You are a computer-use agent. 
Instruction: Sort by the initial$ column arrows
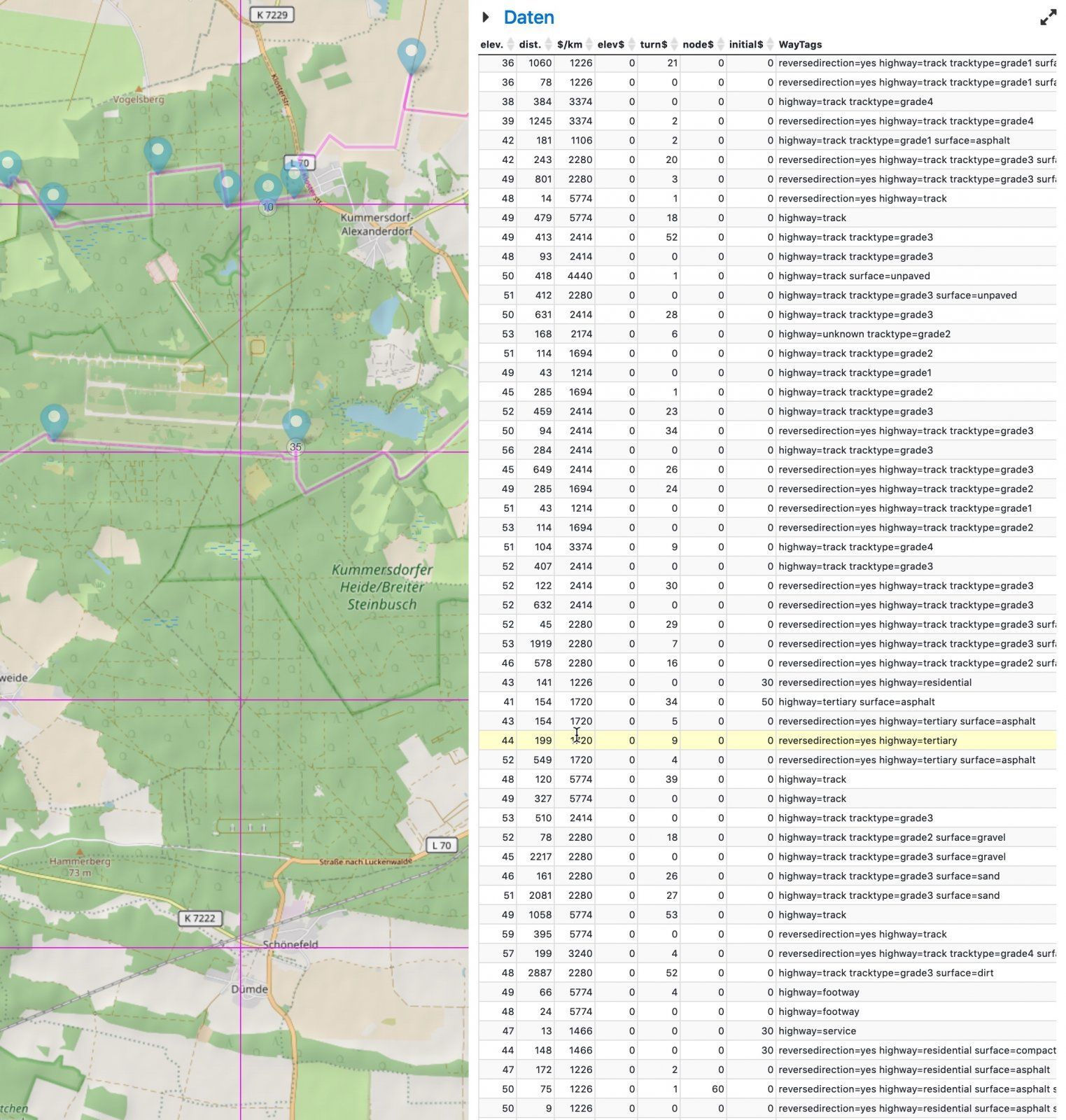click(769, 45)
